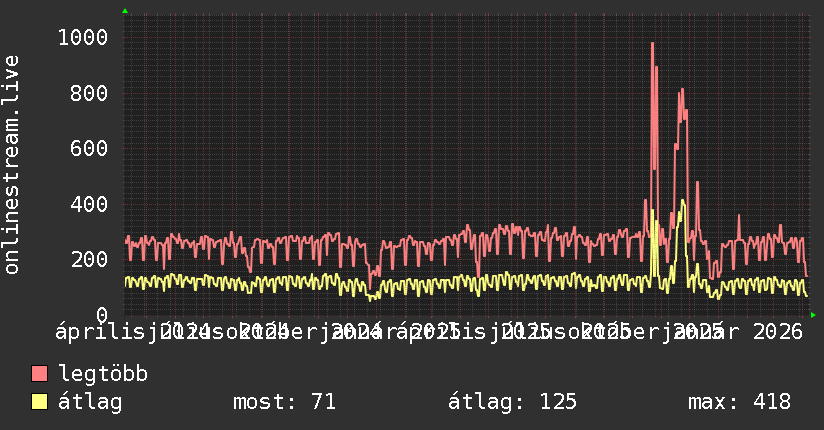Click the 600 y-axis label
This screenshot has width=824, height=430.
89,148
